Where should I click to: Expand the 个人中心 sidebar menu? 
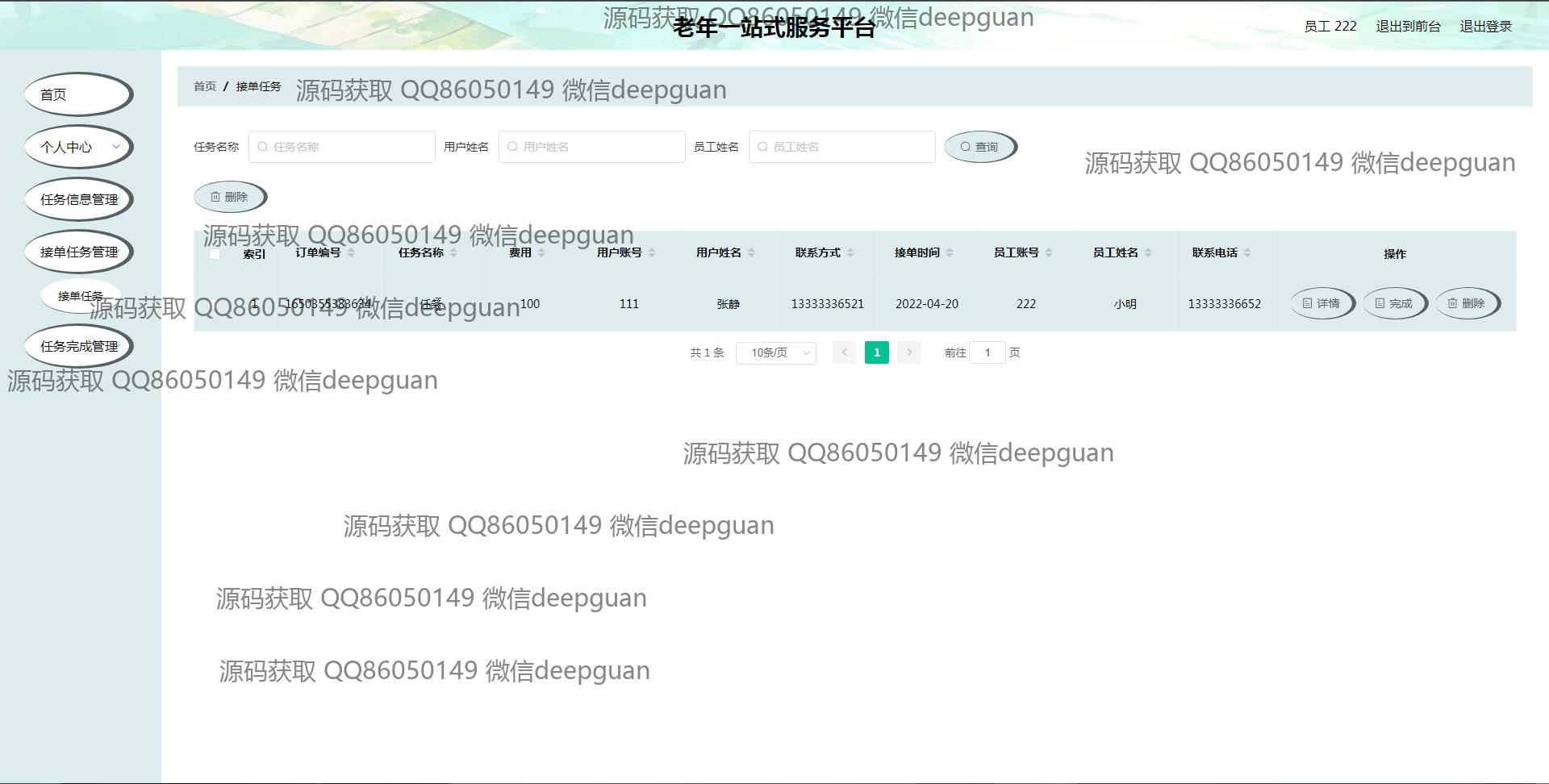point(78,147)
